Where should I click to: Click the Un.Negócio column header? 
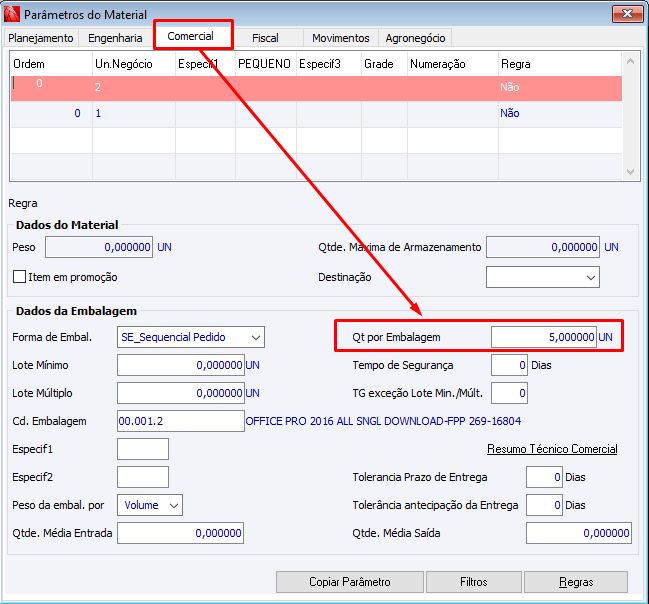tap(134, 64)
